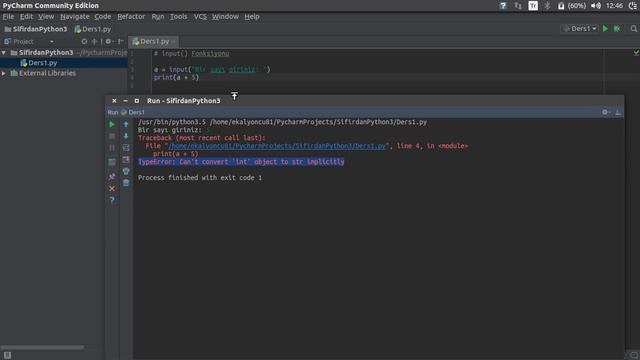
Task: Hide Project panel using its hide icon
Action: pos(120,41)
